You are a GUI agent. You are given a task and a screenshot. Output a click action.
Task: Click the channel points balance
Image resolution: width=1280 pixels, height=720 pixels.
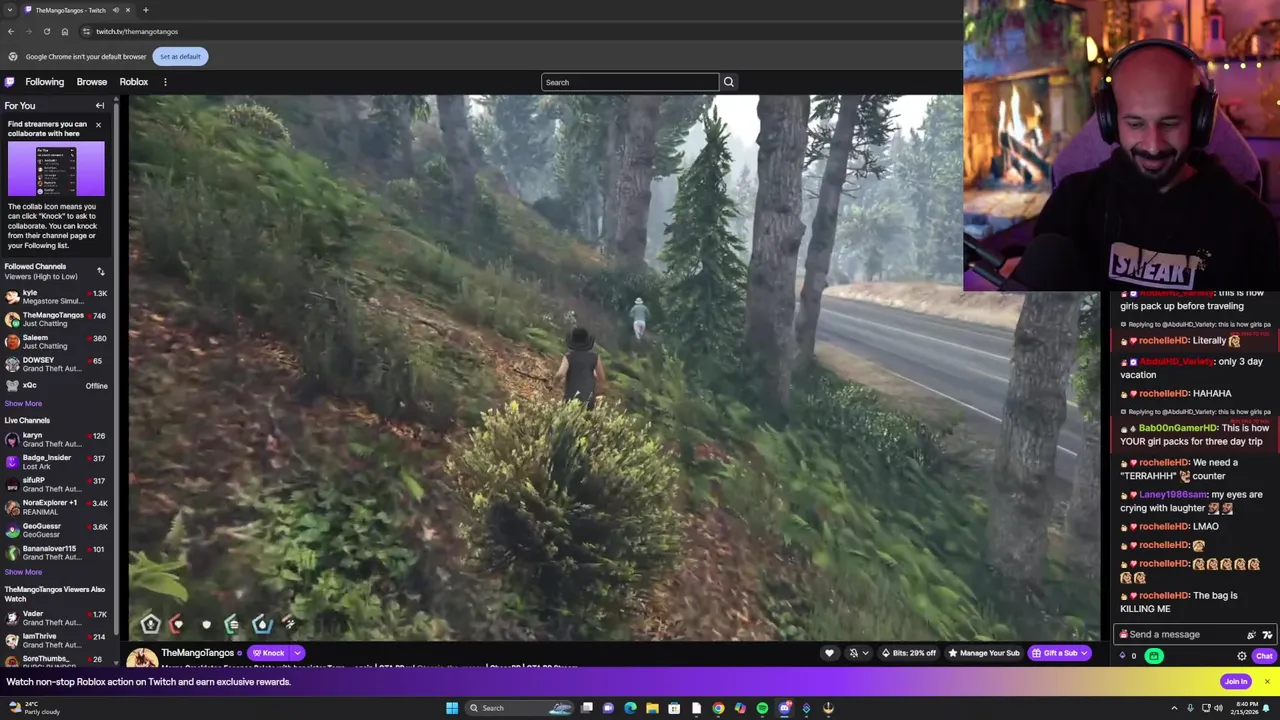[1127, 656]
